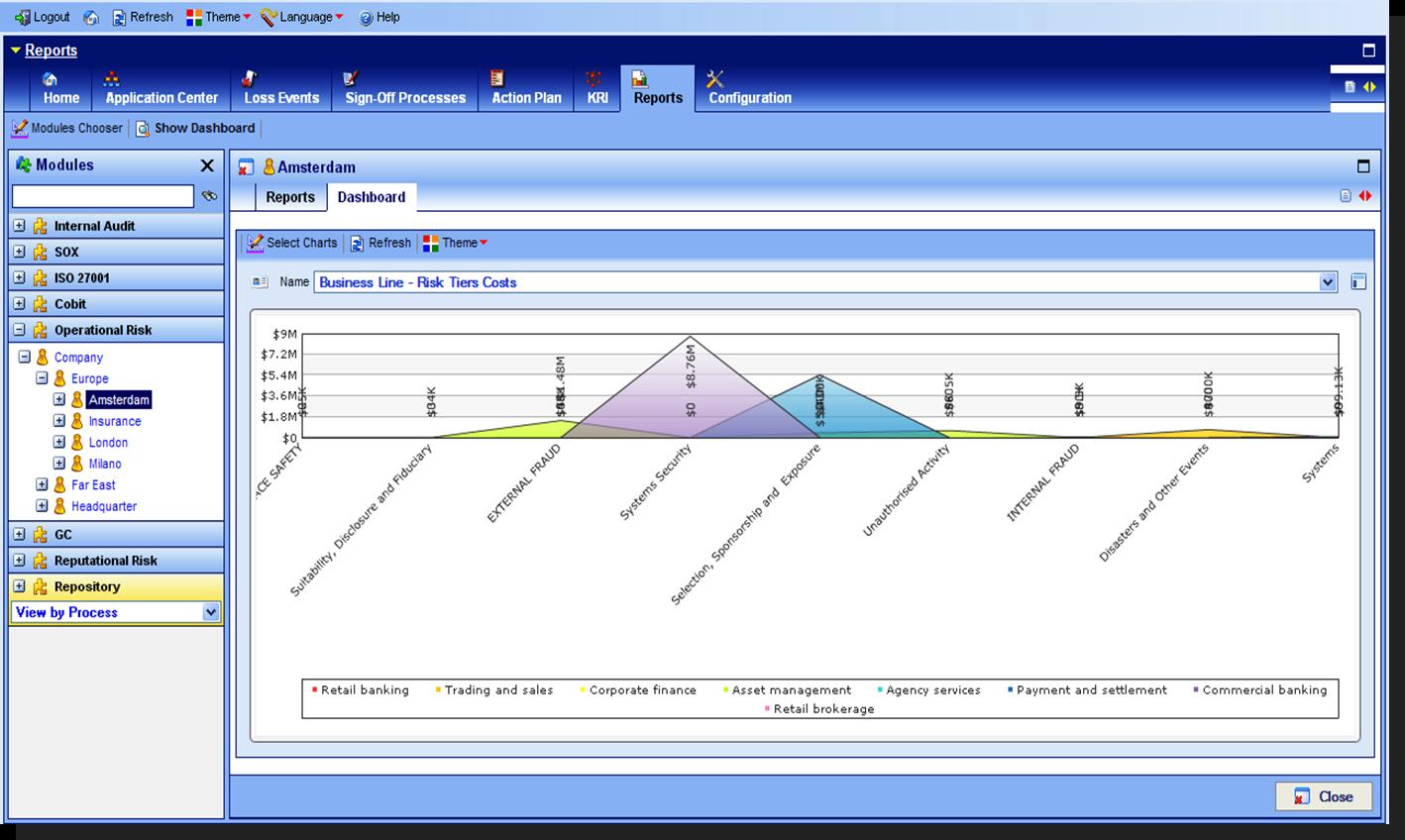The height and width of the screenshot is (840, 1405).
Task: Refresh the dashboard charts
Action: [379, 243]
